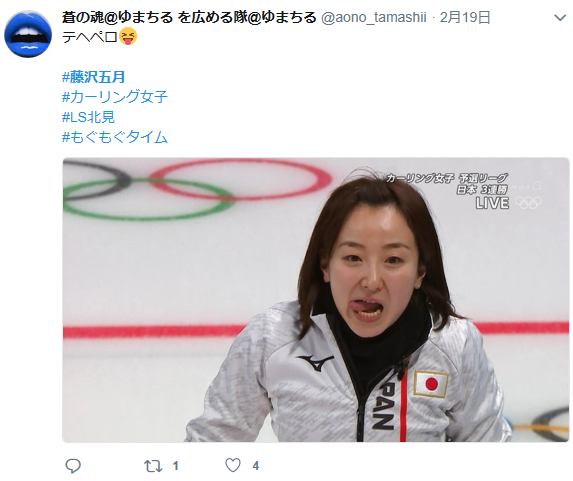
Task: Click the Olympic rings in the photo
Action: coord(197,189)
